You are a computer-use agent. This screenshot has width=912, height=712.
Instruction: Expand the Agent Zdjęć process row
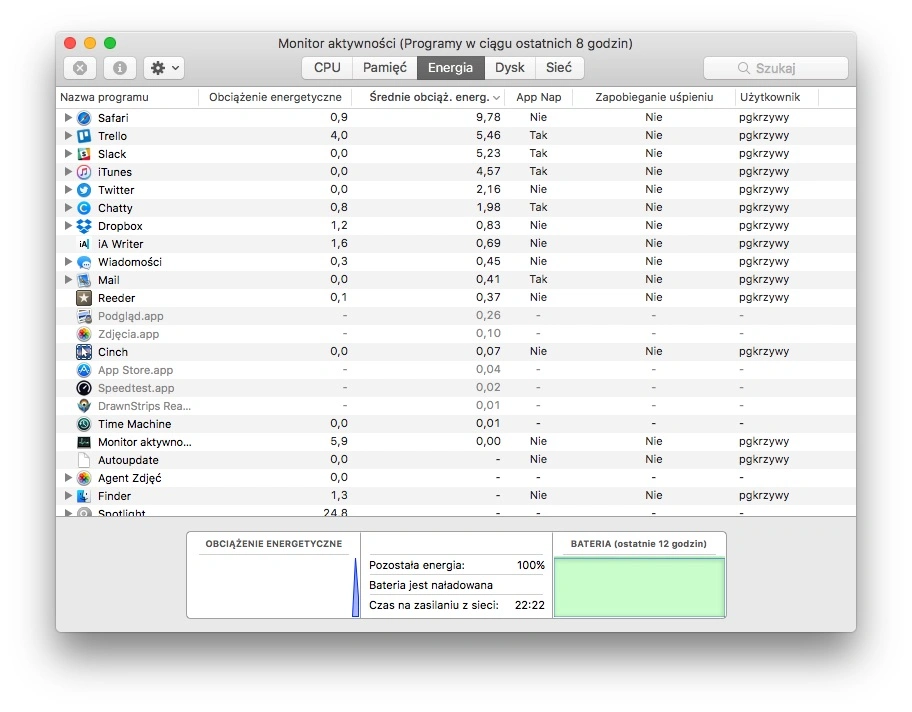click(67, 478)
